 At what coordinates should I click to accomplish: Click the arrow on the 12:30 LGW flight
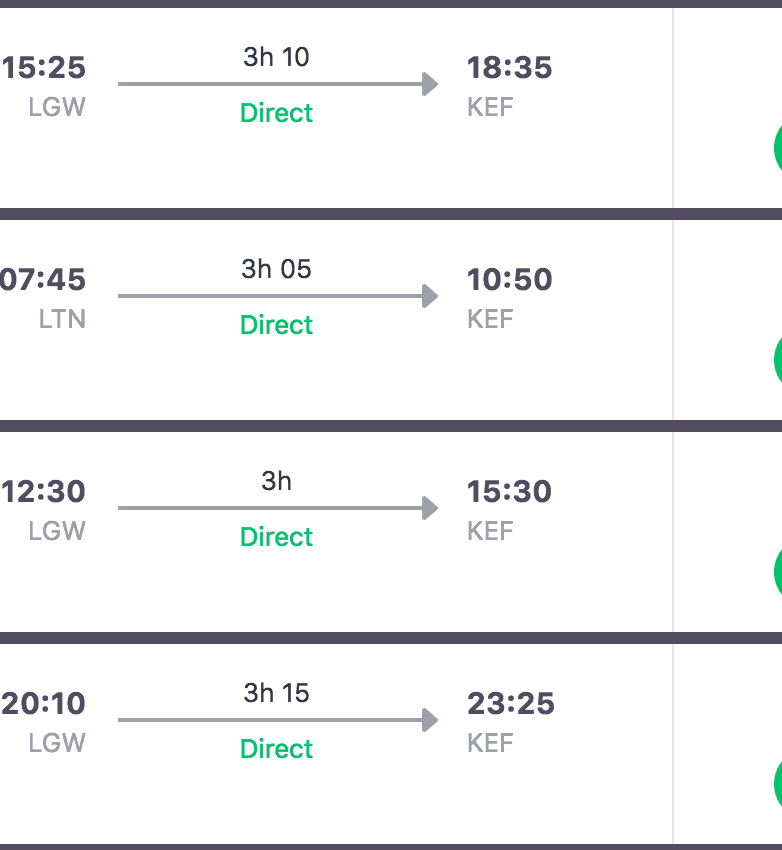click(278, 508)
